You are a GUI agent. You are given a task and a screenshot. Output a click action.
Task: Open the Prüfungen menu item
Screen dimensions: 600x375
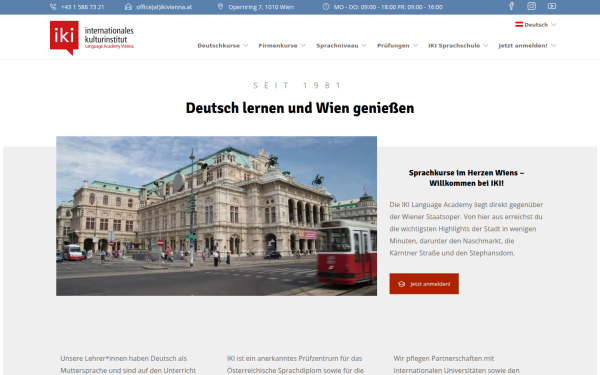pyautogui.click(x=393, y=46)
